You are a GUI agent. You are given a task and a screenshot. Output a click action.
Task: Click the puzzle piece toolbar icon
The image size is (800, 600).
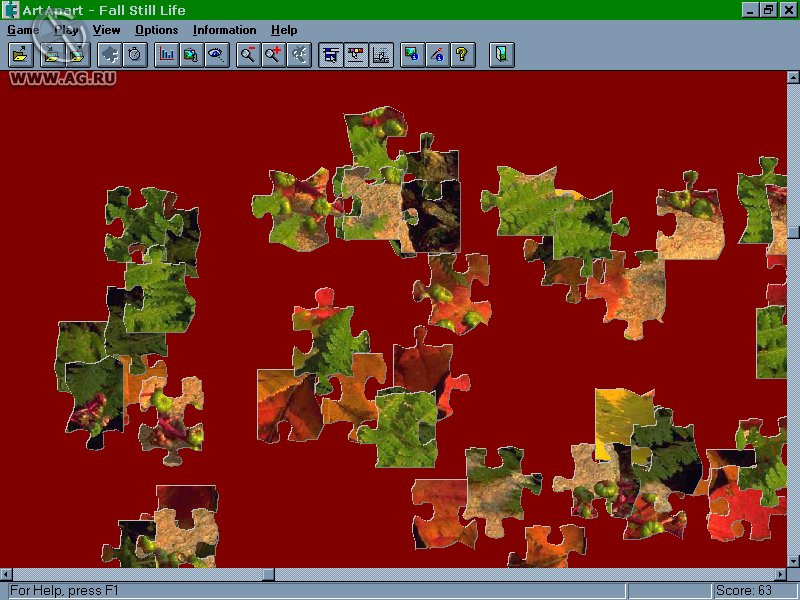tap(110, 55)
